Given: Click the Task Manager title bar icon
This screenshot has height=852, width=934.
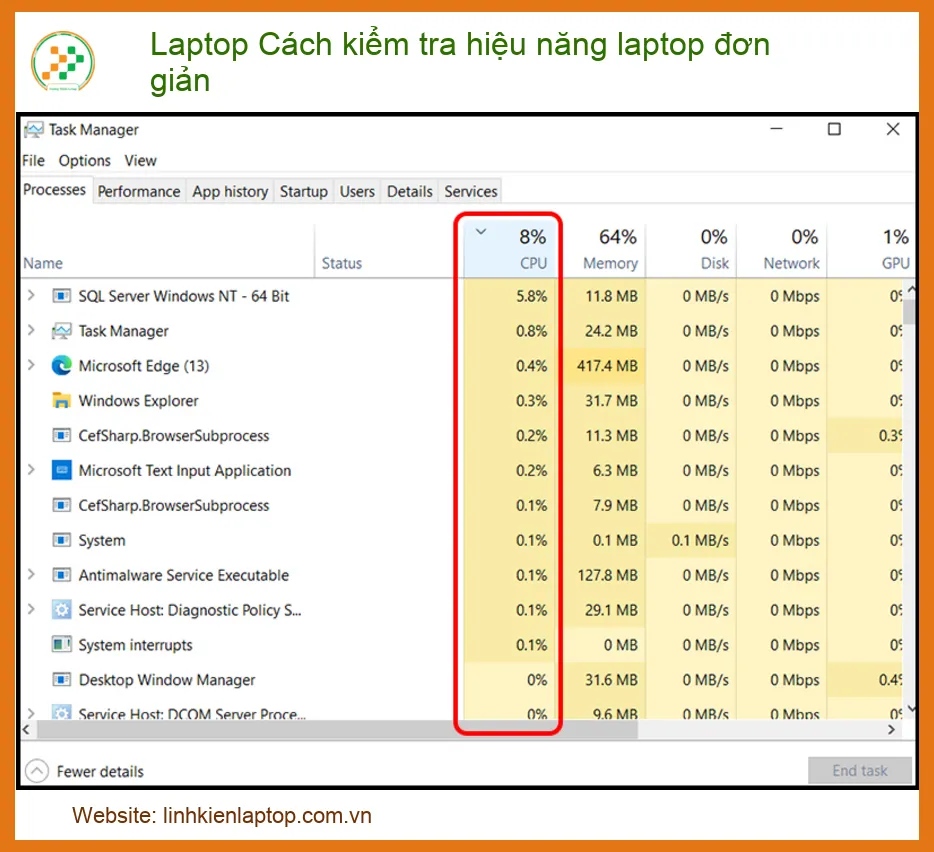Looking at the screenshot, I should coord(34,130).
